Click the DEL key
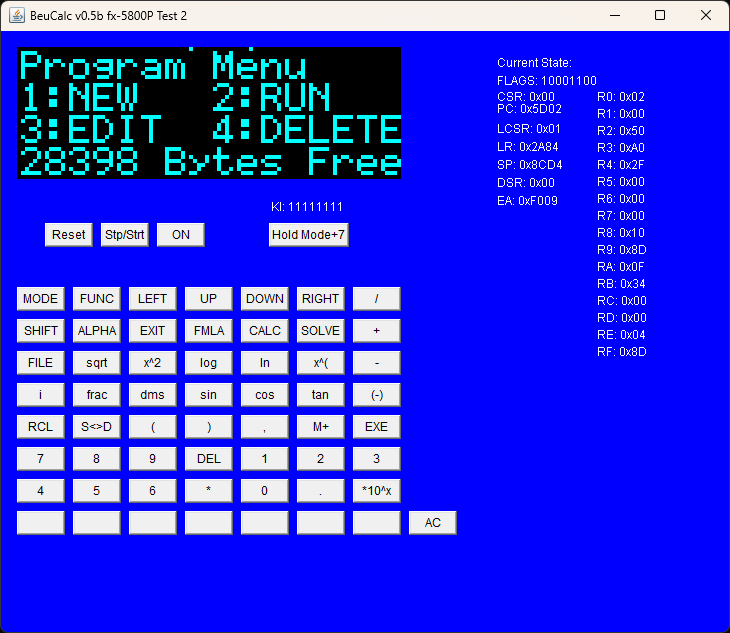 [x=208, y=459]
